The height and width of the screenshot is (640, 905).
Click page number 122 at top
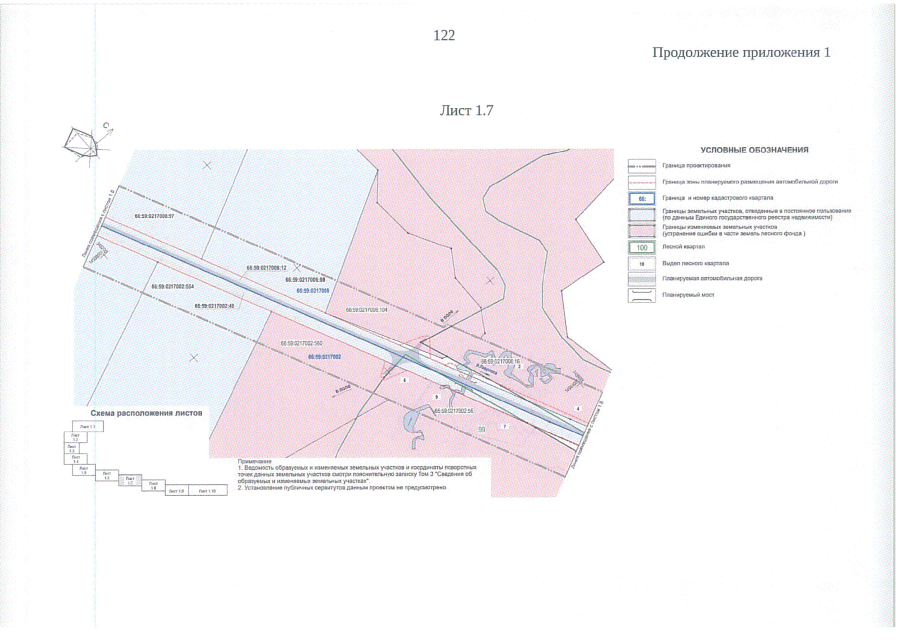coord(444,36)
